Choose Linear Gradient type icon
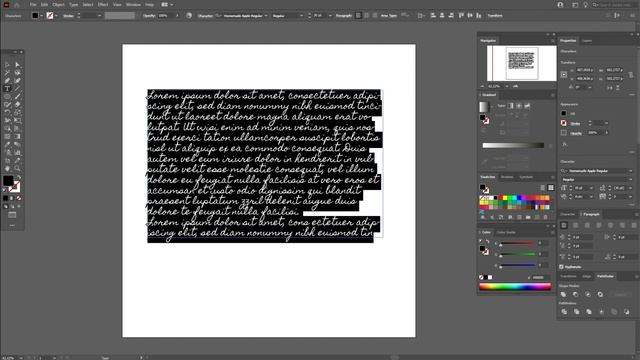This screenshot has height=360, width=640. pyautogui.click(x=511, y=106)
